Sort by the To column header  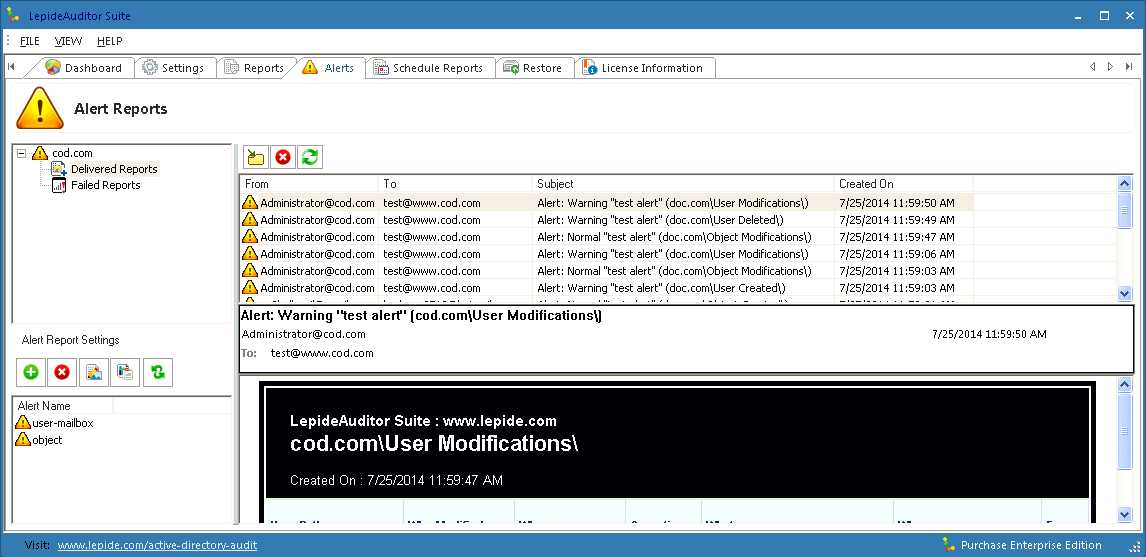pos(455,184)
